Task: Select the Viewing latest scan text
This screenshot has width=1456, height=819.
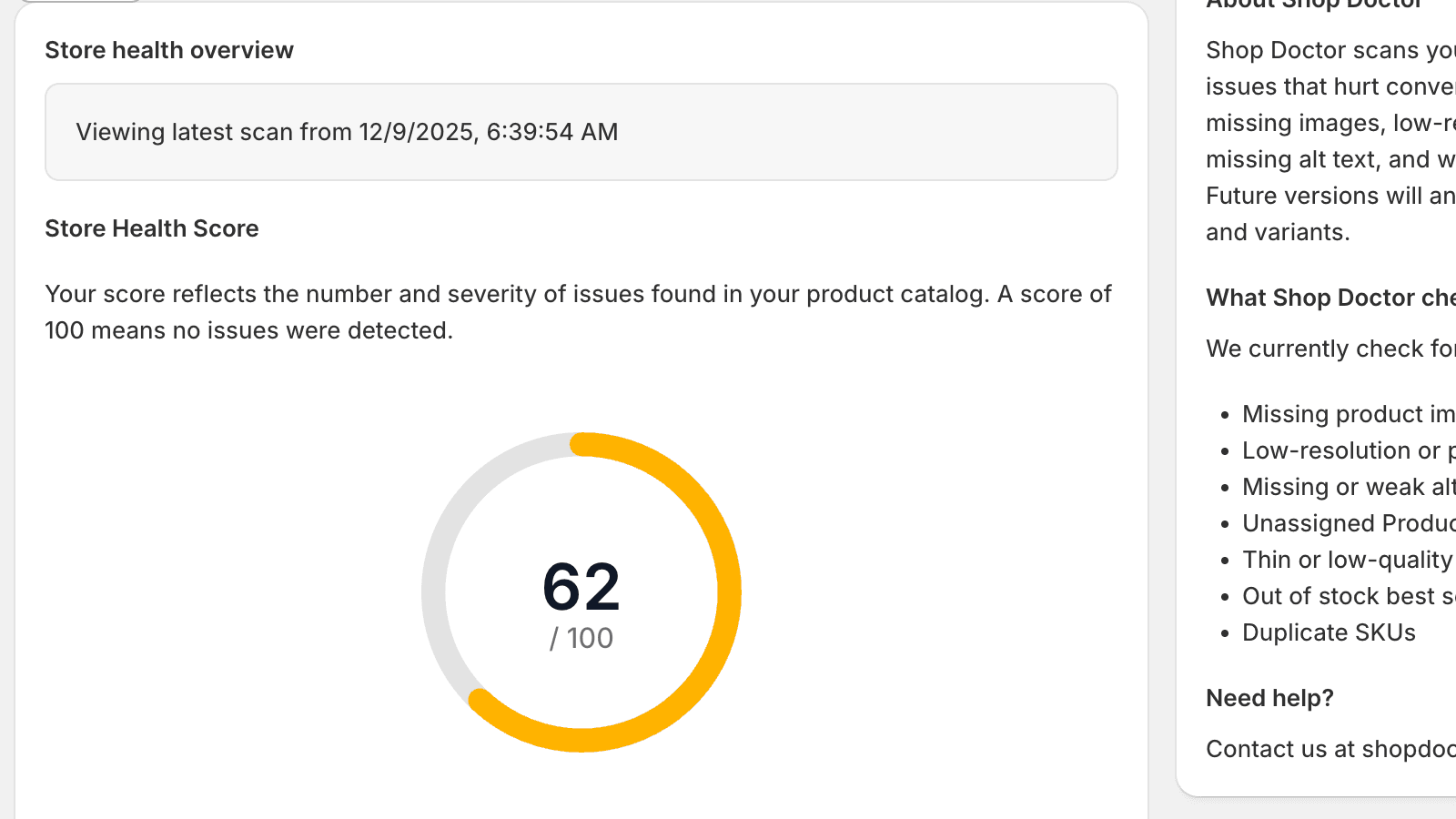Action: [349, 131]
